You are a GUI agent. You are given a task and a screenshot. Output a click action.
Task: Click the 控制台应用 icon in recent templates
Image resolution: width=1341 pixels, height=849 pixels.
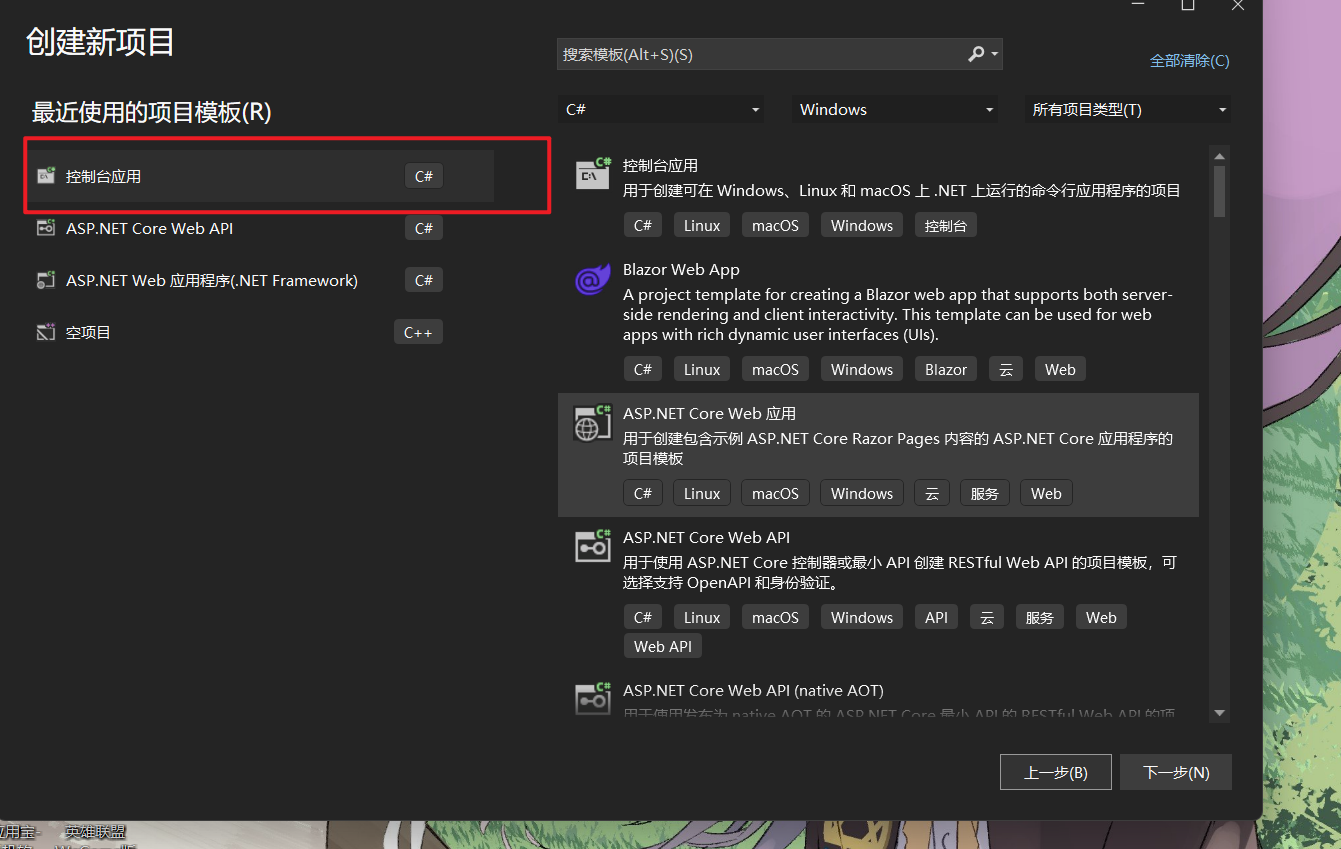[x=46, y=176]
